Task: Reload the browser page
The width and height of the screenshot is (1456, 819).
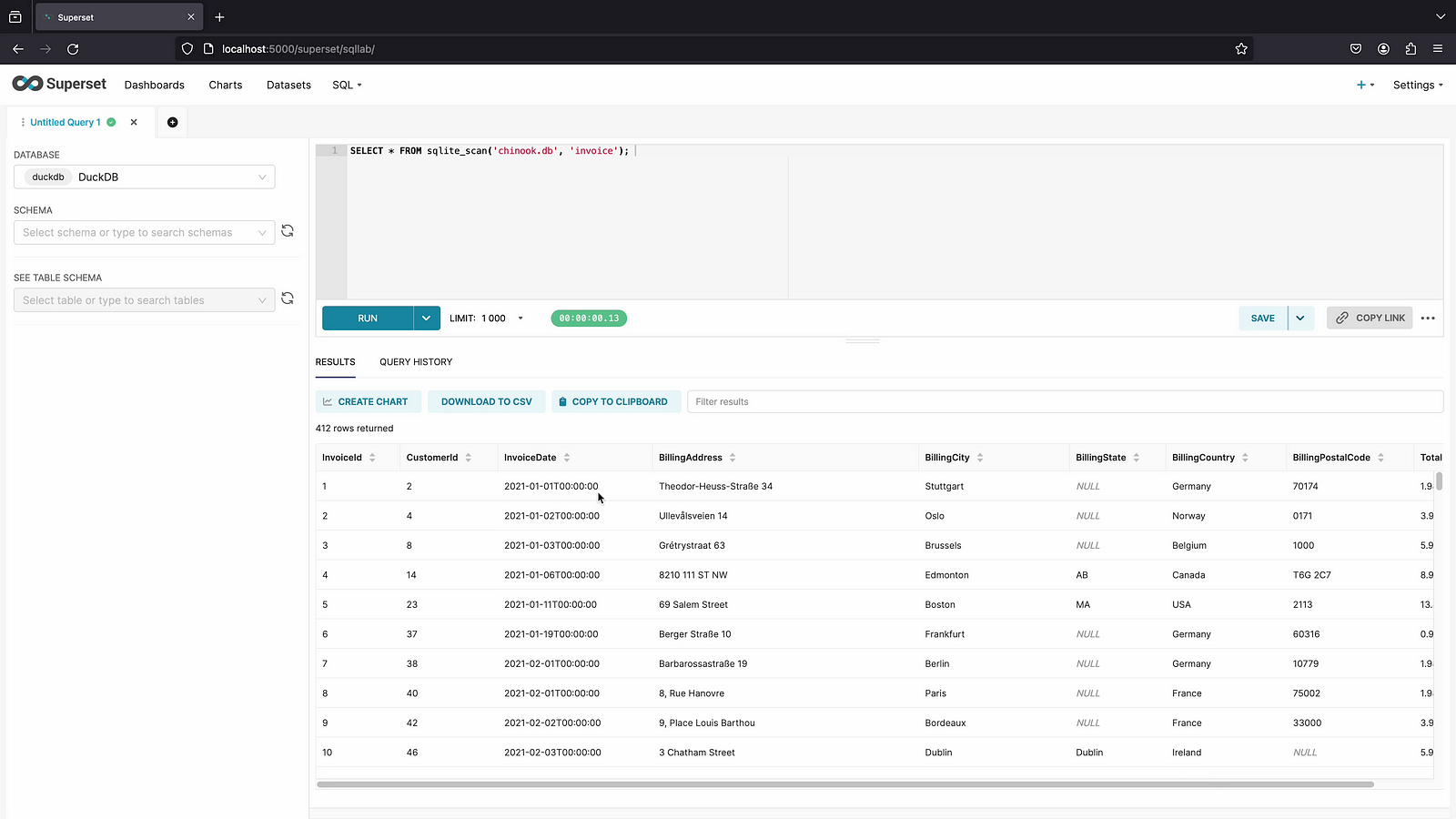Action: click(73, 49)
